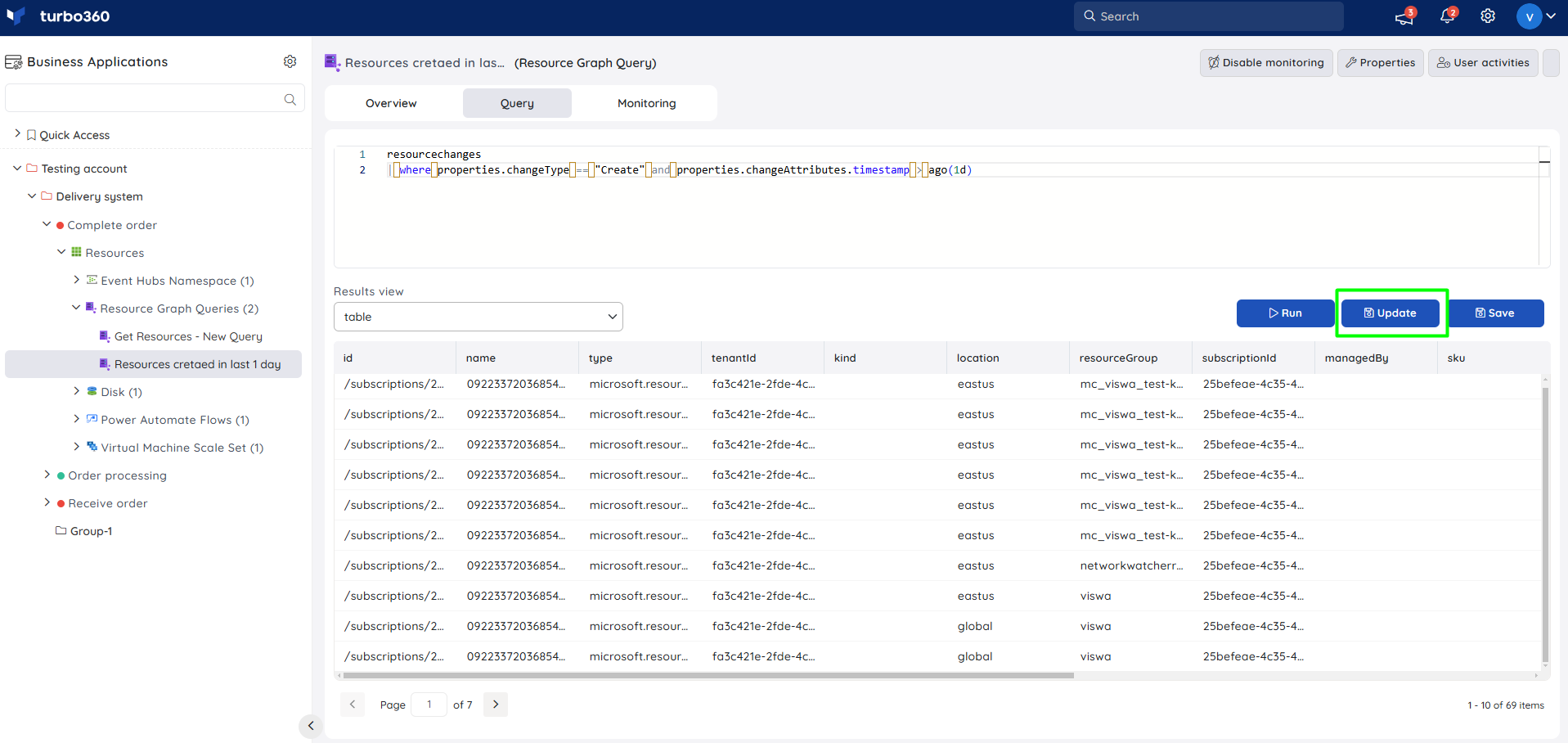
Task: Click the resourceGroup column header
Action: click(x=1130, y=358)
